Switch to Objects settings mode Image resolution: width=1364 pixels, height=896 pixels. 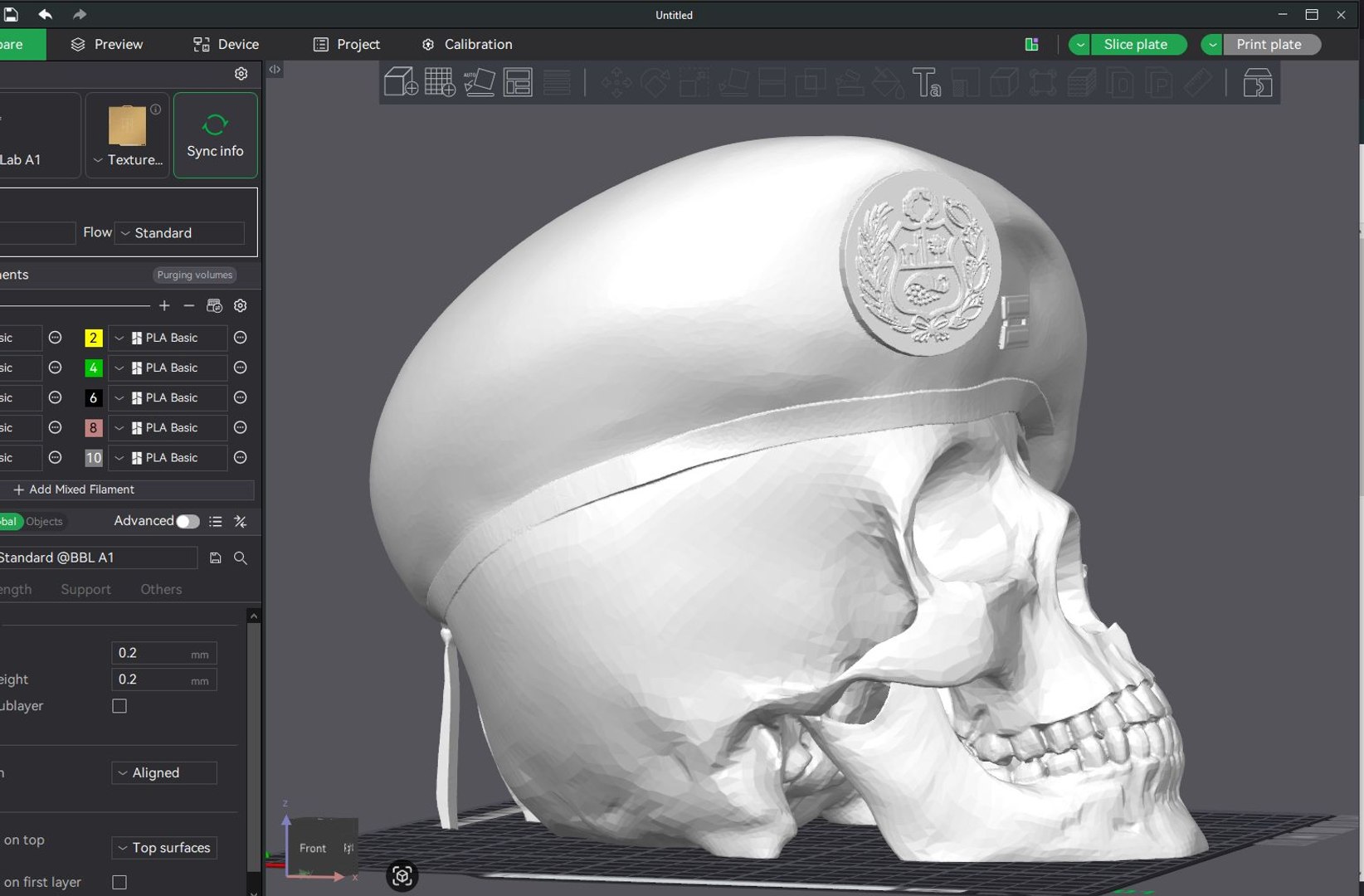44,521
